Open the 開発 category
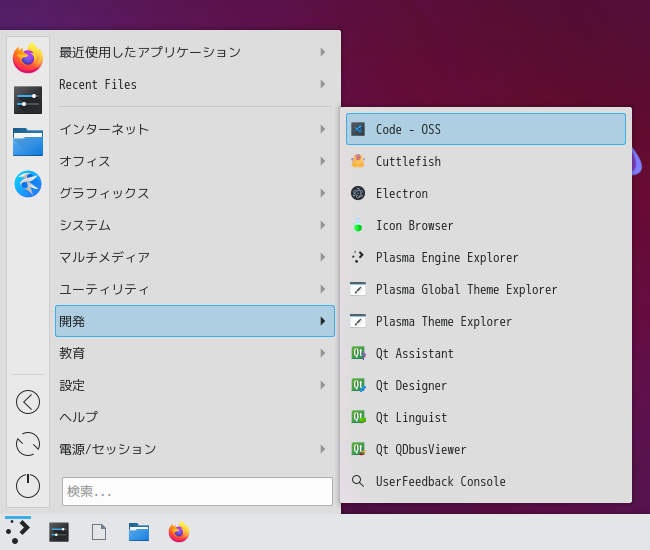The width and height of the screenshot is (650, 550). tap(195, 321)
